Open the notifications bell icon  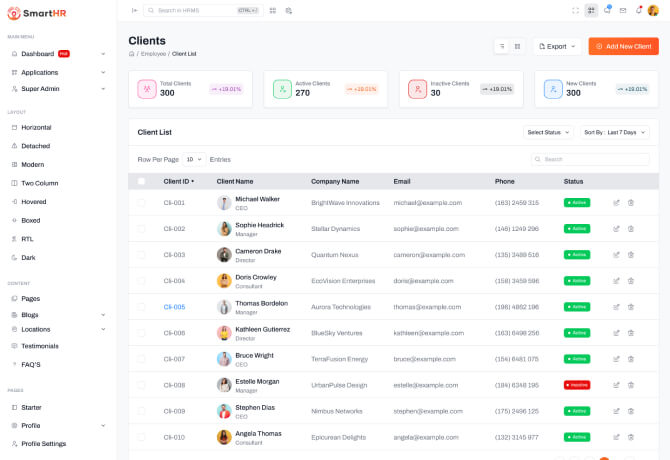[x=637, y=10]
